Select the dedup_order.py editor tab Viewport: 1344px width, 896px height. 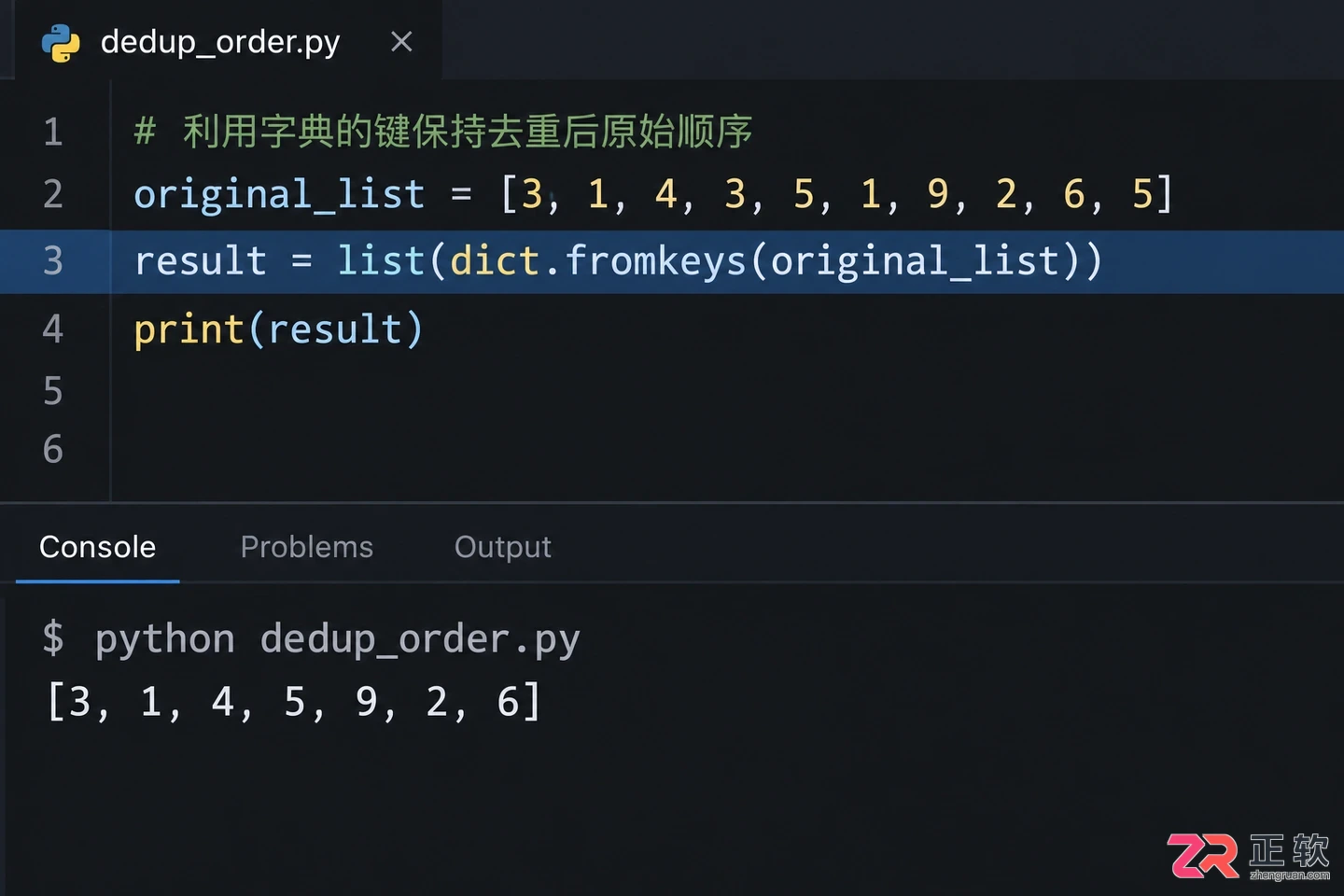[228, 40]
